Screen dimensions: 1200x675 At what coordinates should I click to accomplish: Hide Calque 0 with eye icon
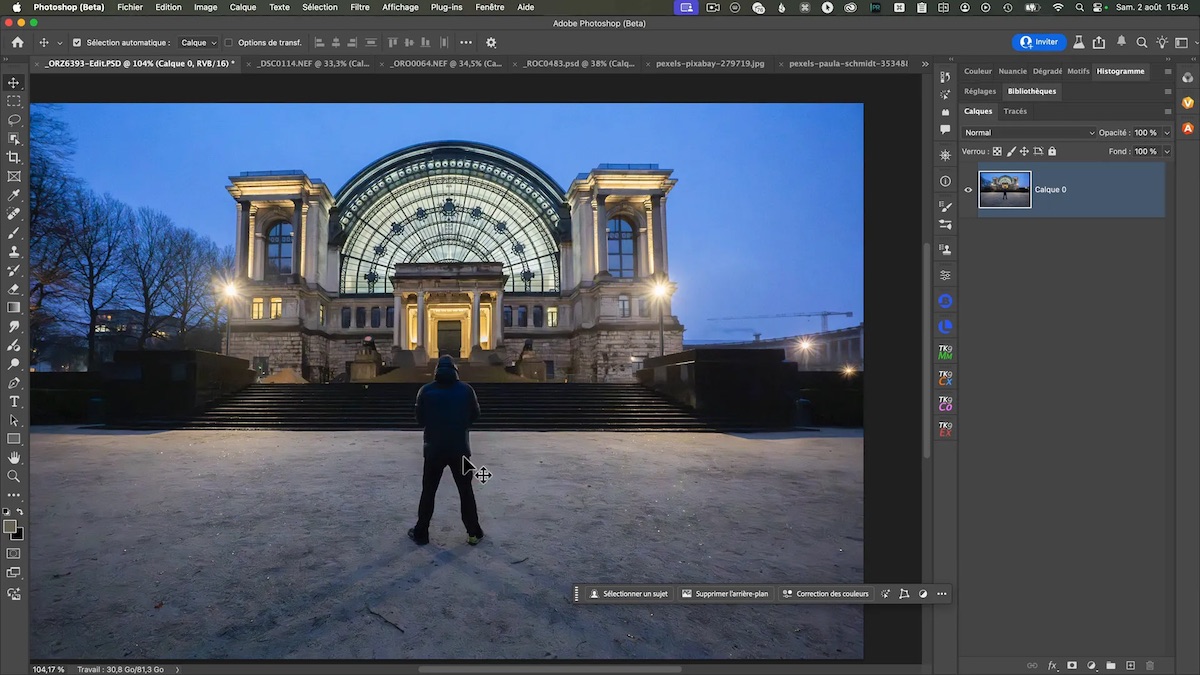coord(968,189)
